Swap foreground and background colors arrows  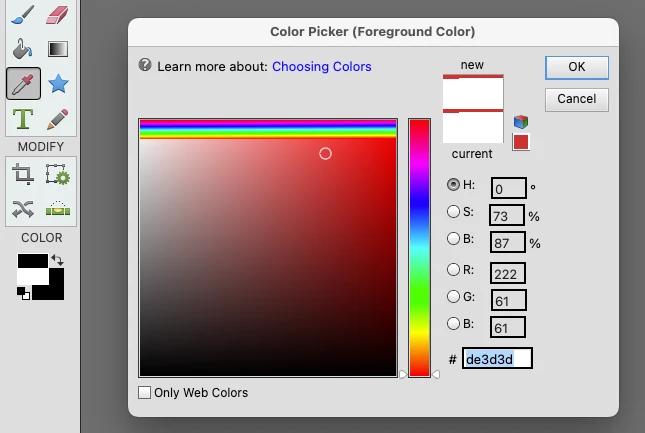(57, 260)
